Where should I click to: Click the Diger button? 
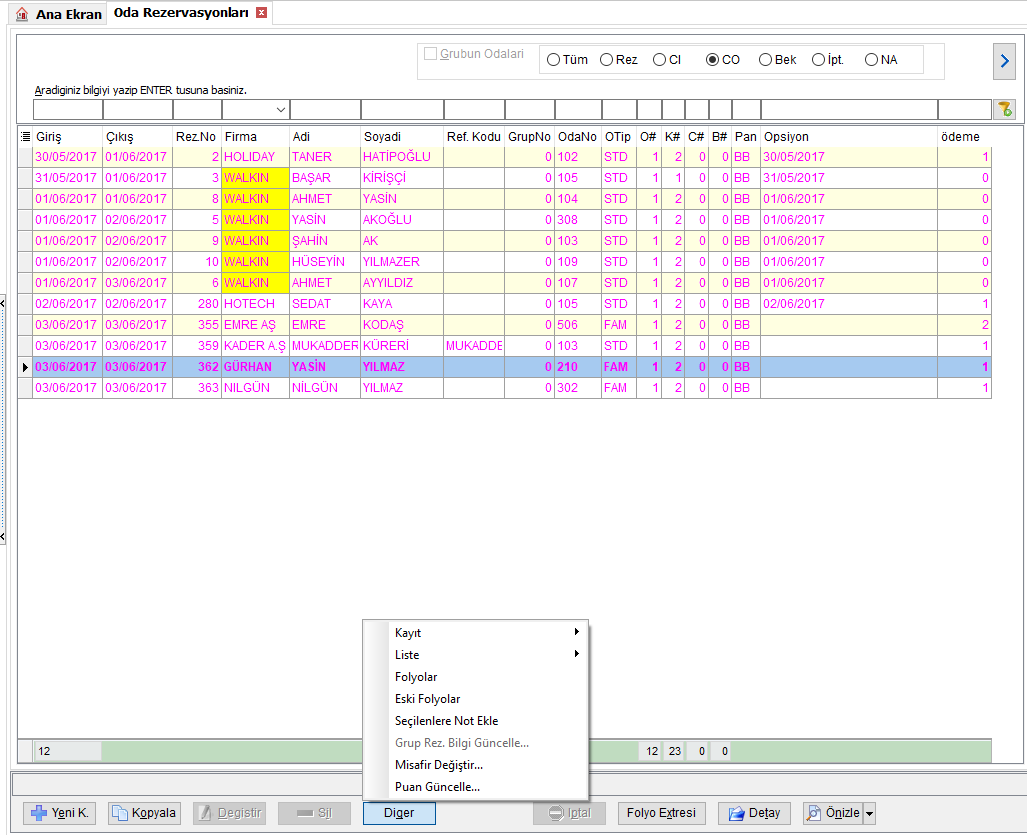399,813
